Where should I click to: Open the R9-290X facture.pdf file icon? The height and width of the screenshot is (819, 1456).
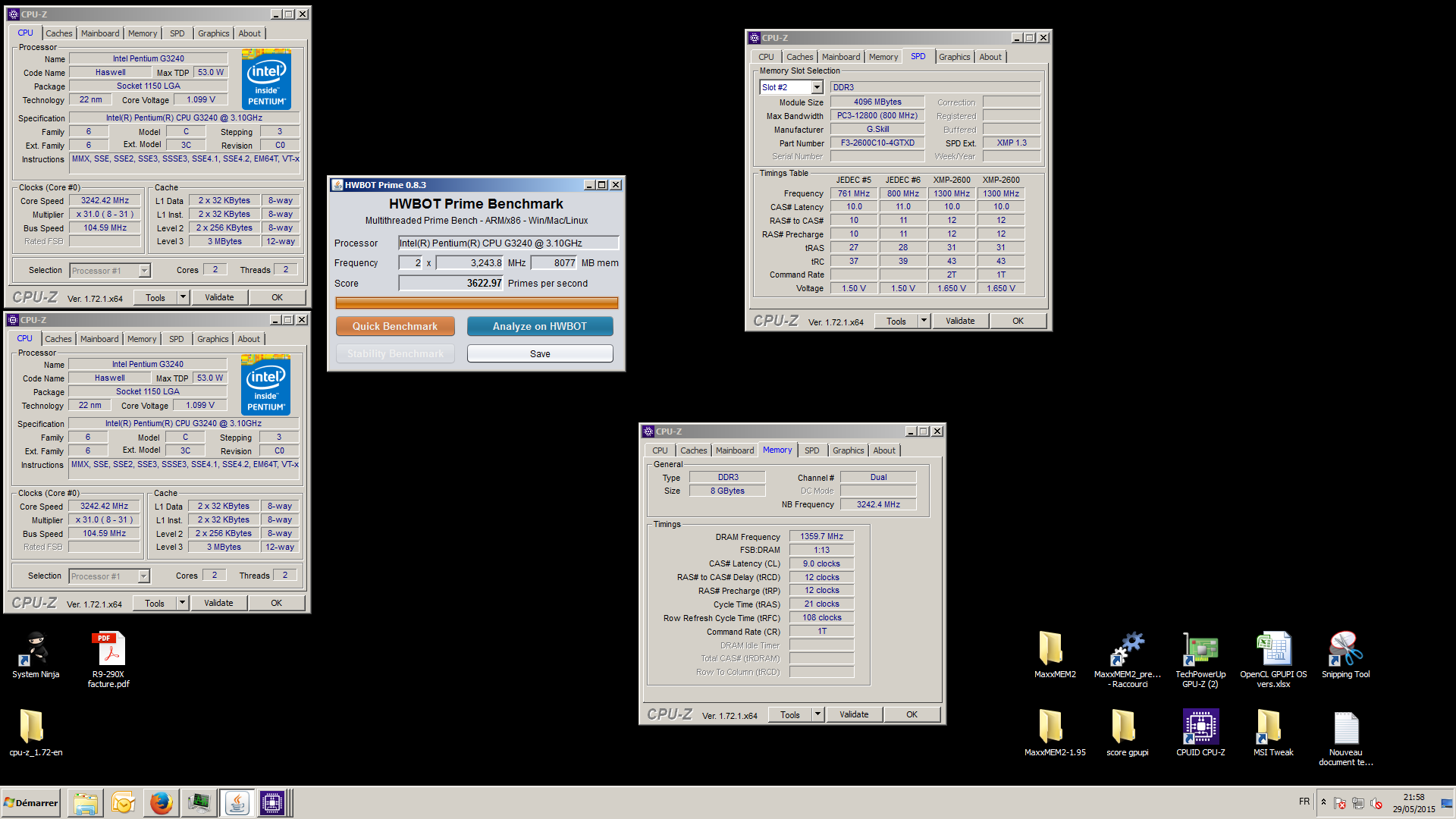pos(108,659)
